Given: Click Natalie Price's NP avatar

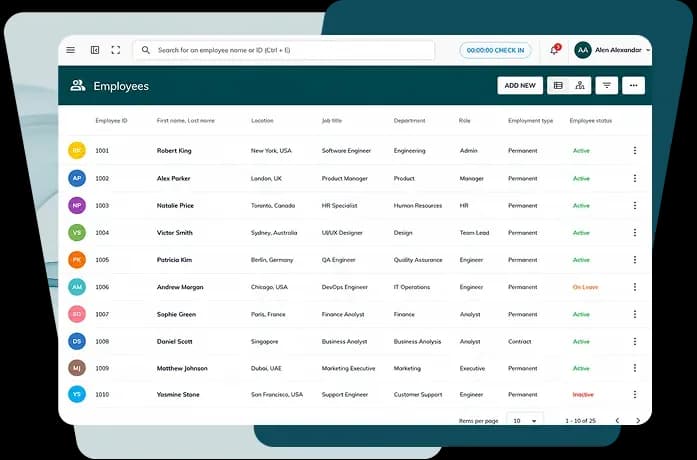Looking at the screenshot, I should click(77, 205).
